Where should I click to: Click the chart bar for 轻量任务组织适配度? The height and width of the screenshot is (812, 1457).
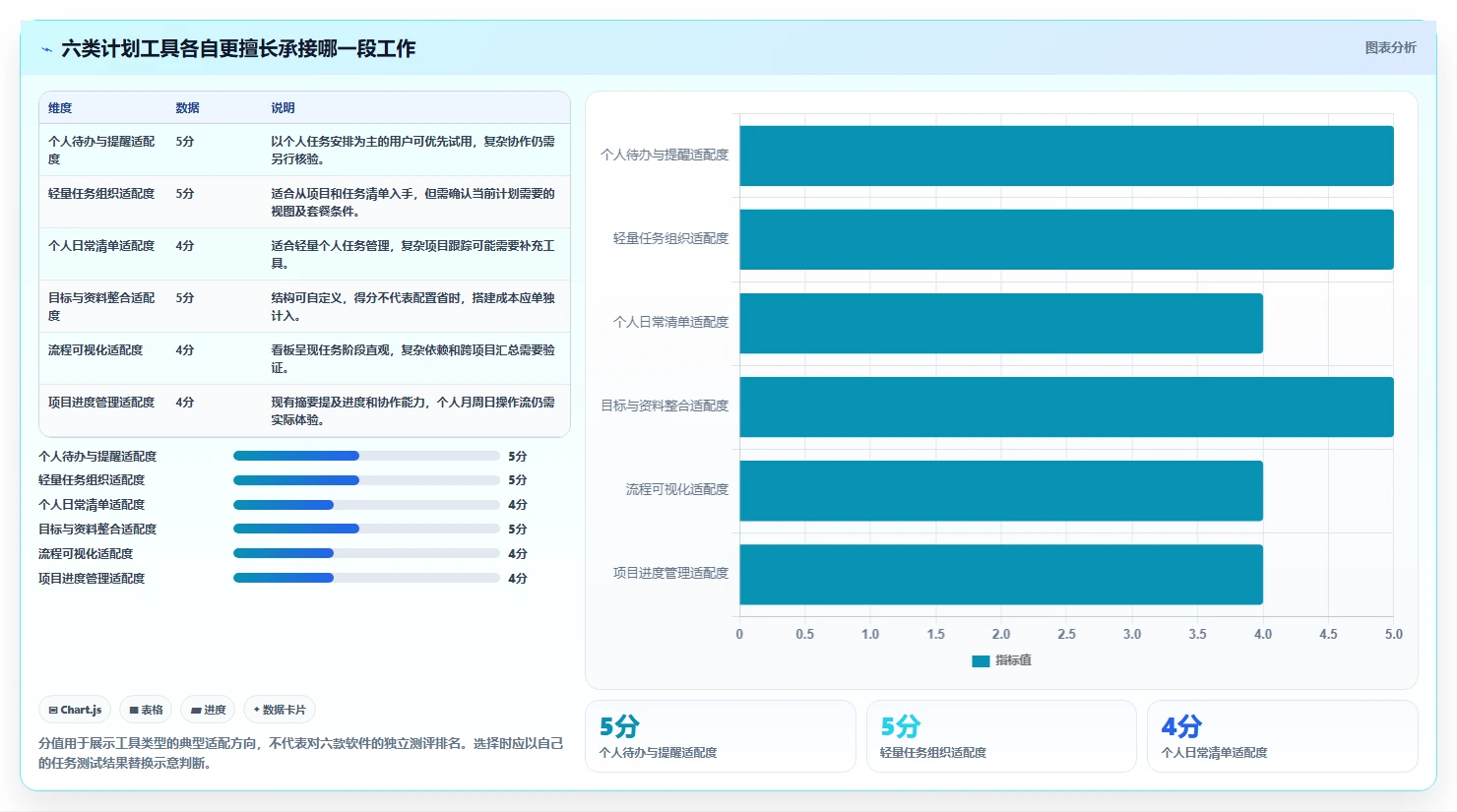click(x=1066, y=239)
